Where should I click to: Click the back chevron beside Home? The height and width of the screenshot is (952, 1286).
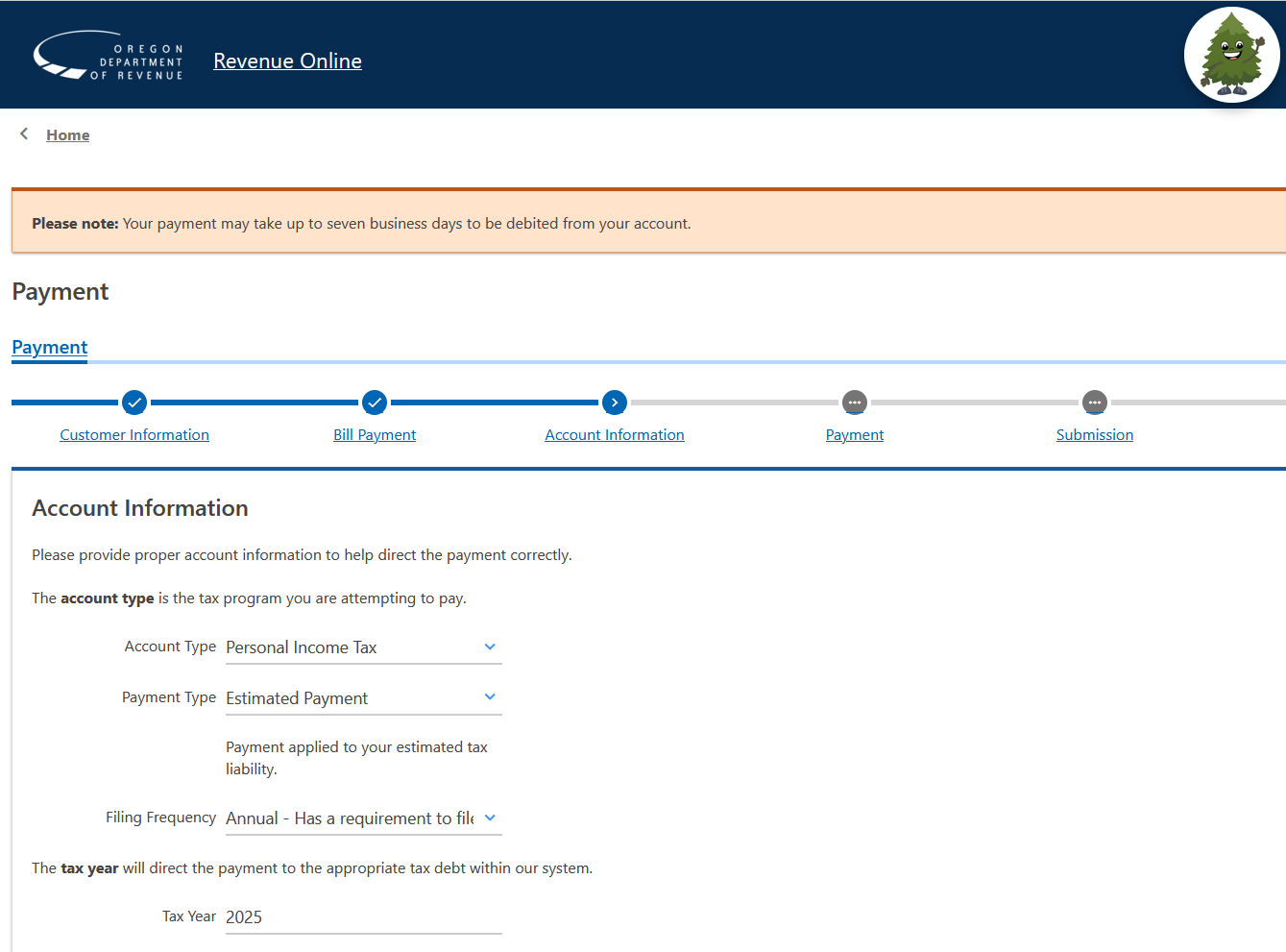coord(23,134)
